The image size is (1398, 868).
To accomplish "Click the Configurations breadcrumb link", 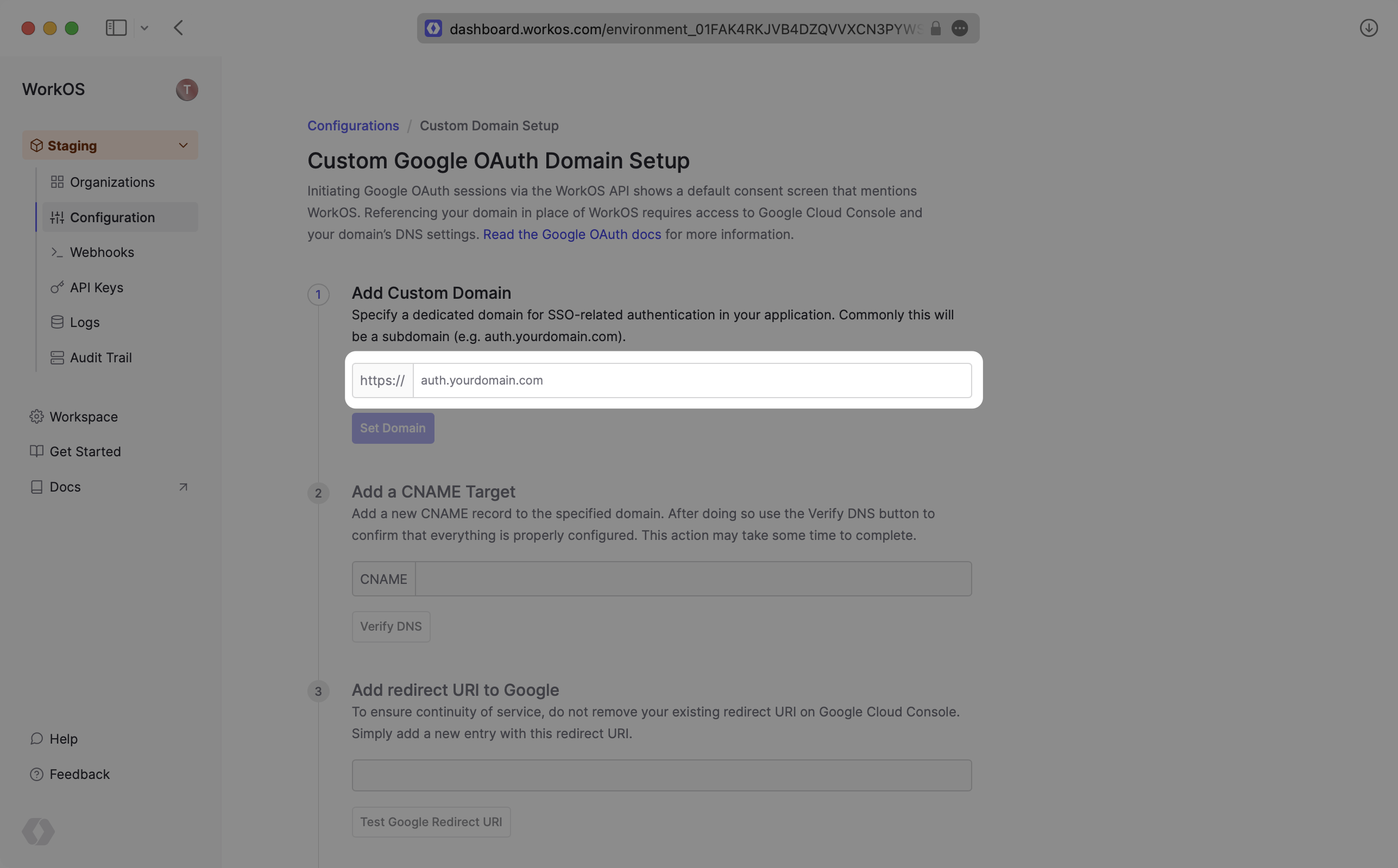I will 353,125.
